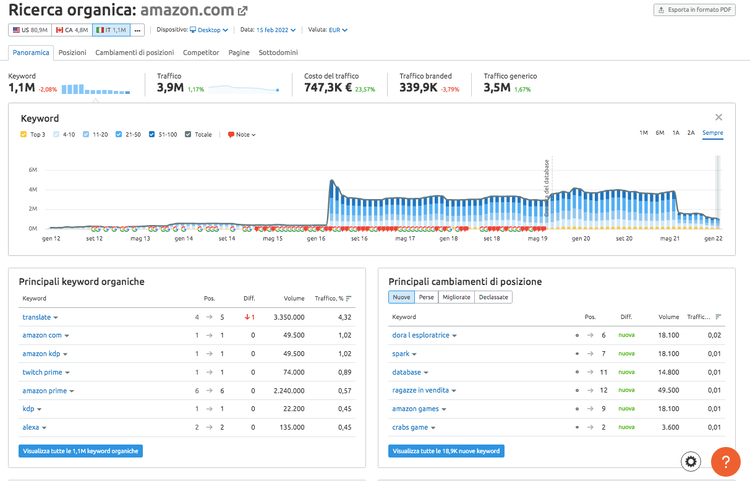Click the settings gear icon

(x=691, y=461)
